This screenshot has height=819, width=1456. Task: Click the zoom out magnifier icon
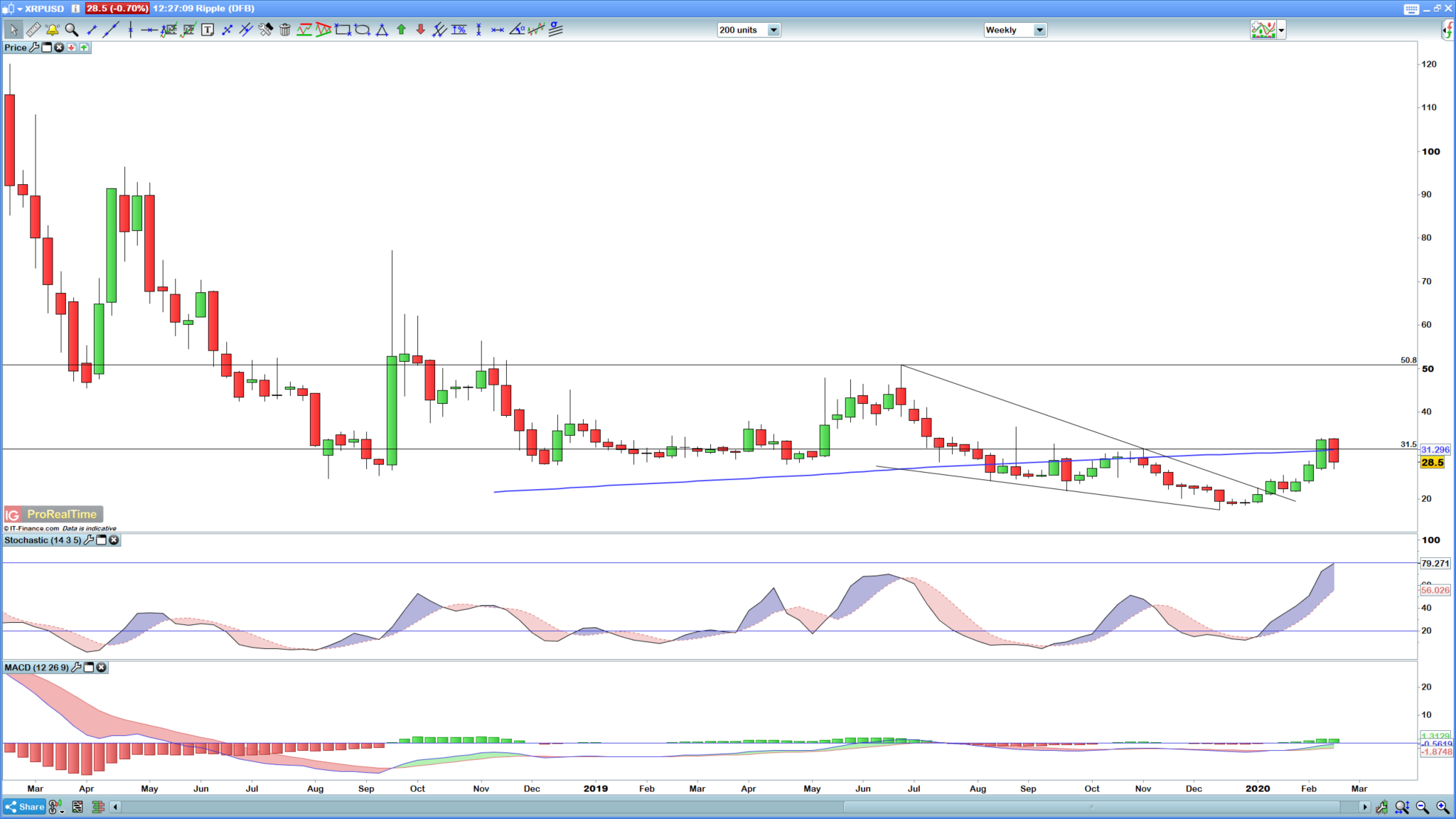click(x=1423, y=807)
